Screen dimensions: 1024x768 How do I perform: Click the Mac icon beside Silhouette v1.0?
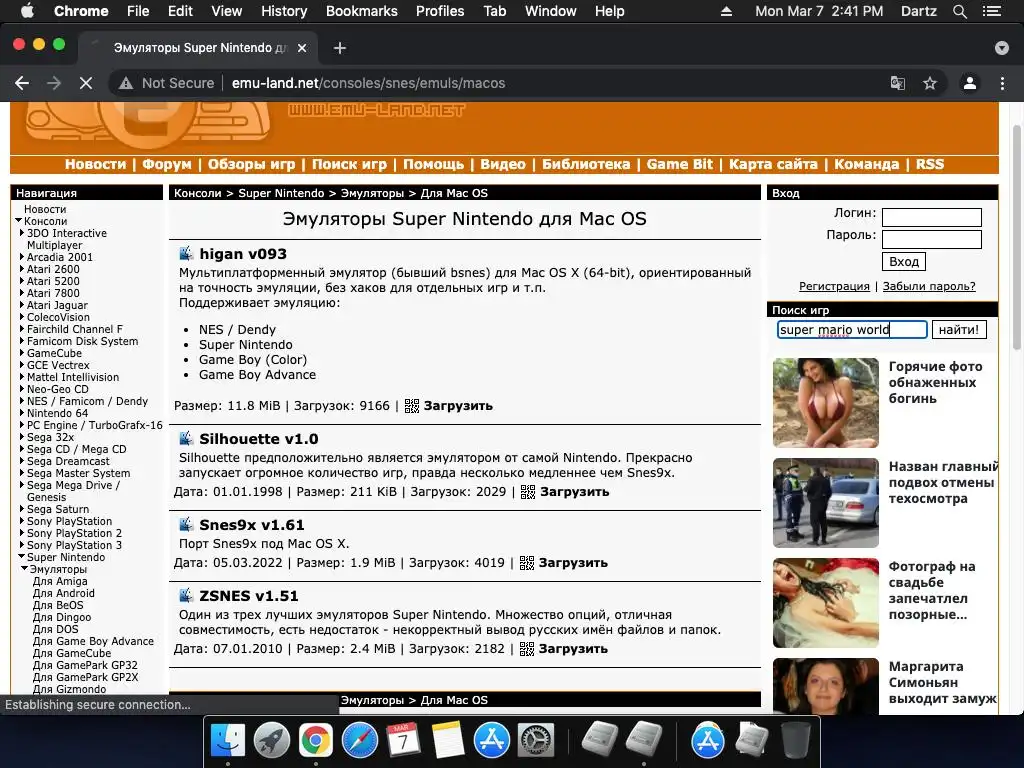click(186, 438)
